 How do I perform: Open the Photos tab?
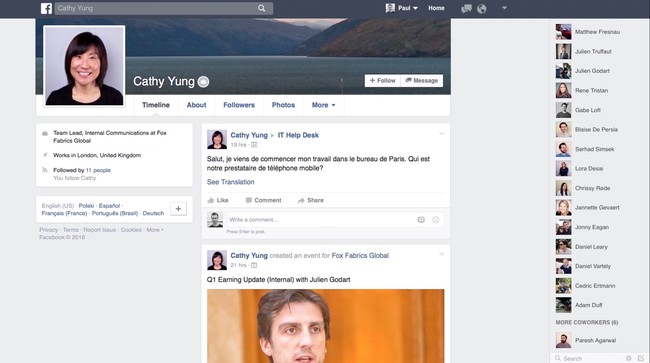tap(283, 105)
